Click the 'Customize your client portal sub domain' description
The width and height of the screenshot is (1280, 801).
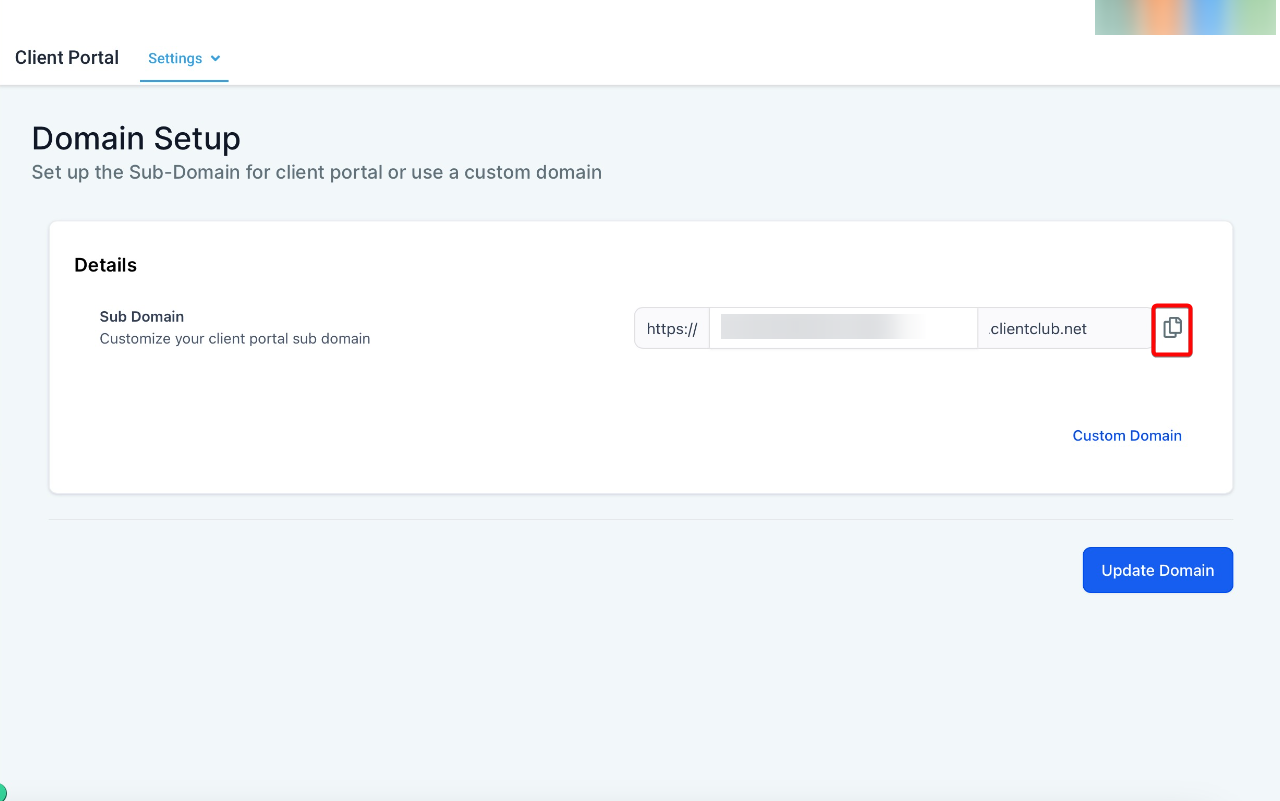[235, 339]
